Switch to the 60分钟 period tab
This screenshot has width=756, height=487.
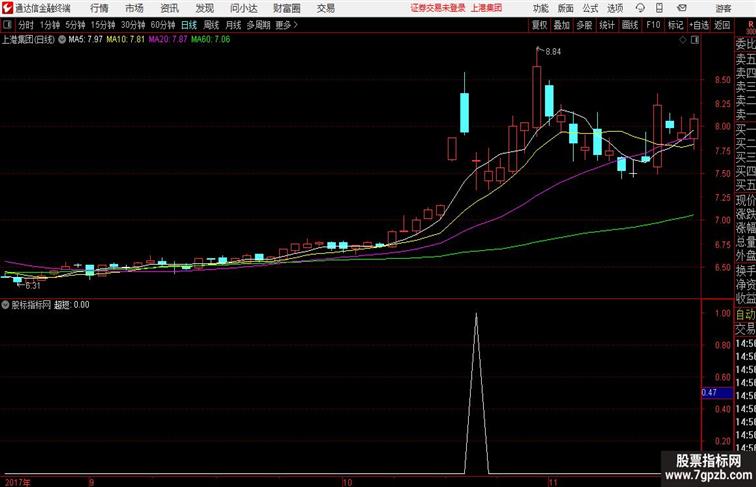[x=163, y=25]
